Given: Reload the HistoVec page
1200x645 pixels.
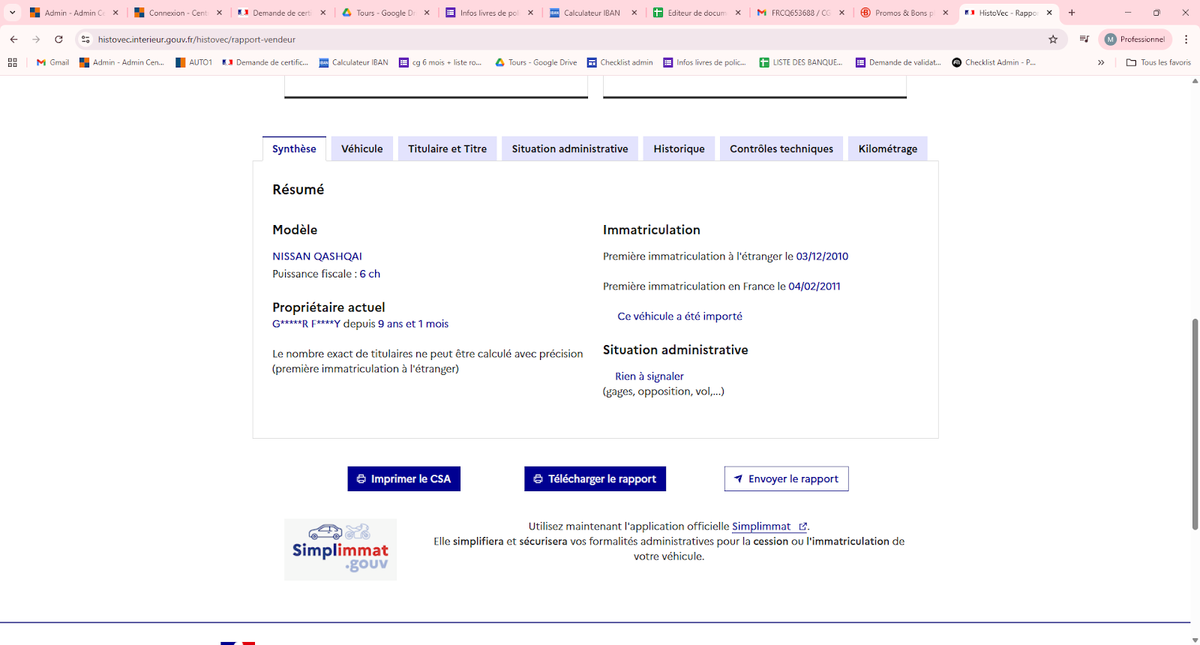Looking at the screenshot, I should tap(59, 39).
